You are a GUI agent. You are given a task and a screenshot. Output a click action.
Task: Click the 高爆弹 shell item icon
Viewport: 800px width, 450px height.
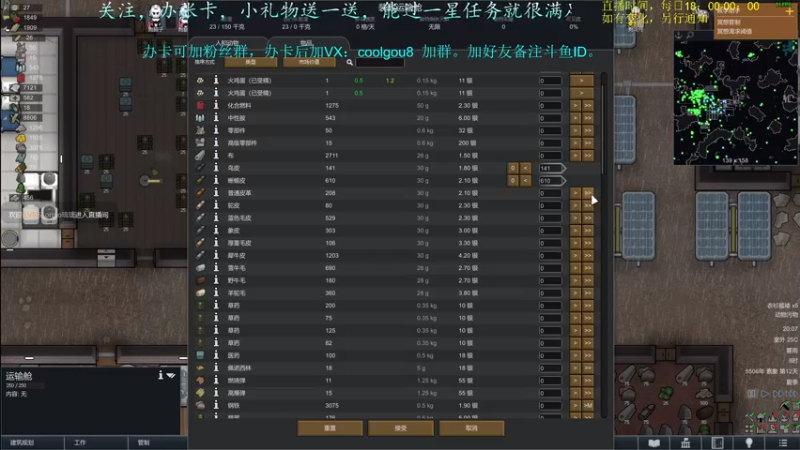tap(201, 393)
